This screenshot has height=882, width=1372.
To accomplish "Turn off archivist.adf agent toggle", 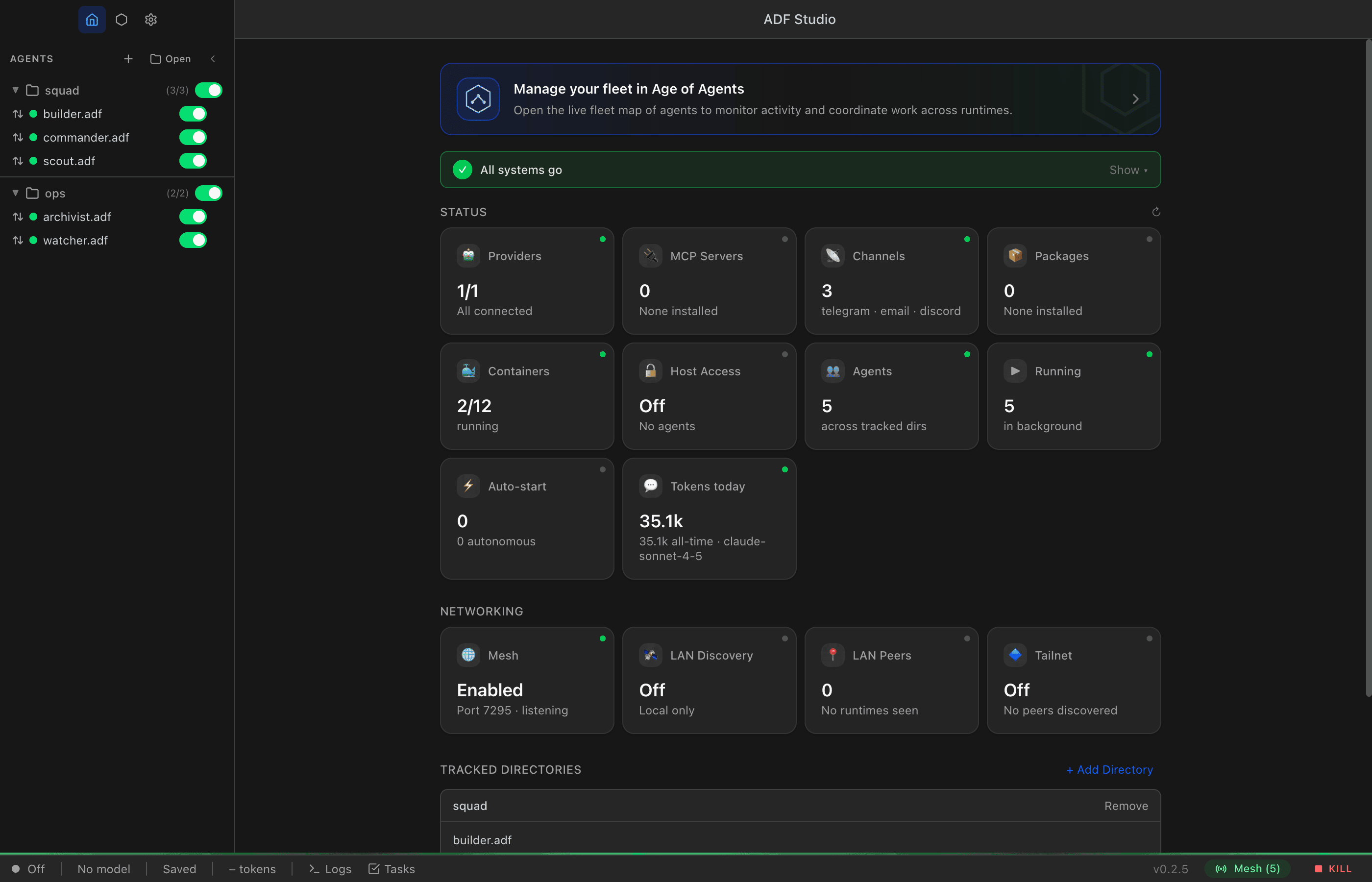I will pyautogui.click(x=193, y=217).
